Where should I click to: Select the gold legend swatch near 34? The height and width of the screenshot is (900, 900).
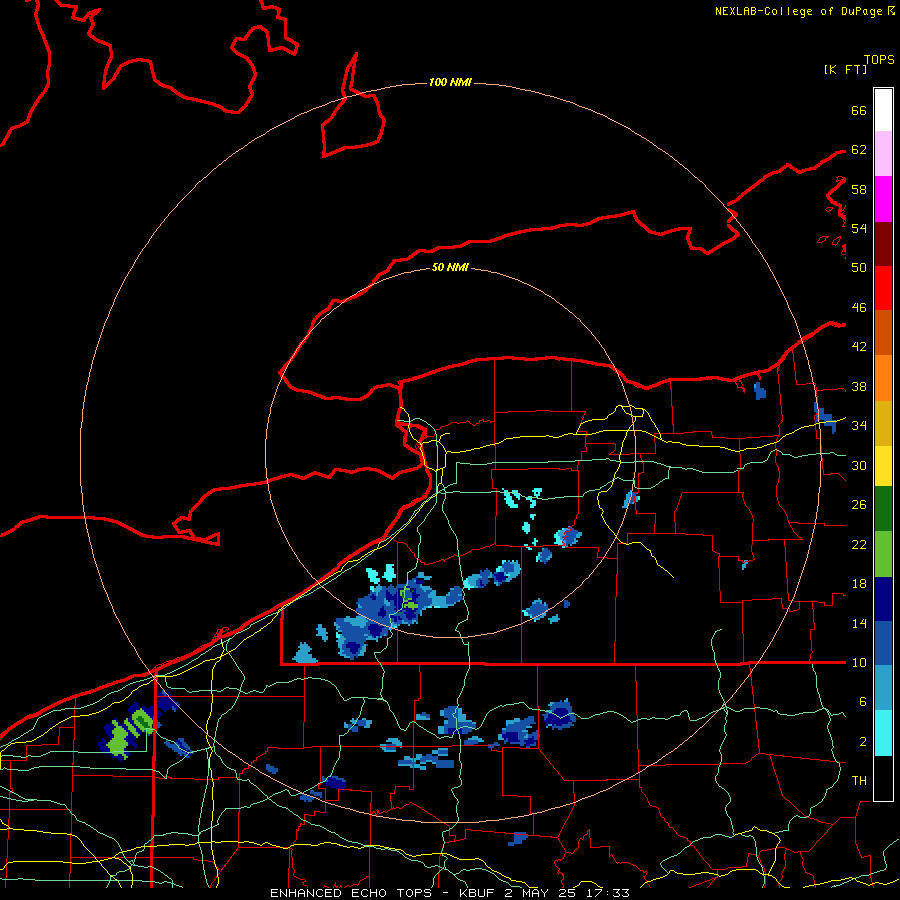coord(883,422)
